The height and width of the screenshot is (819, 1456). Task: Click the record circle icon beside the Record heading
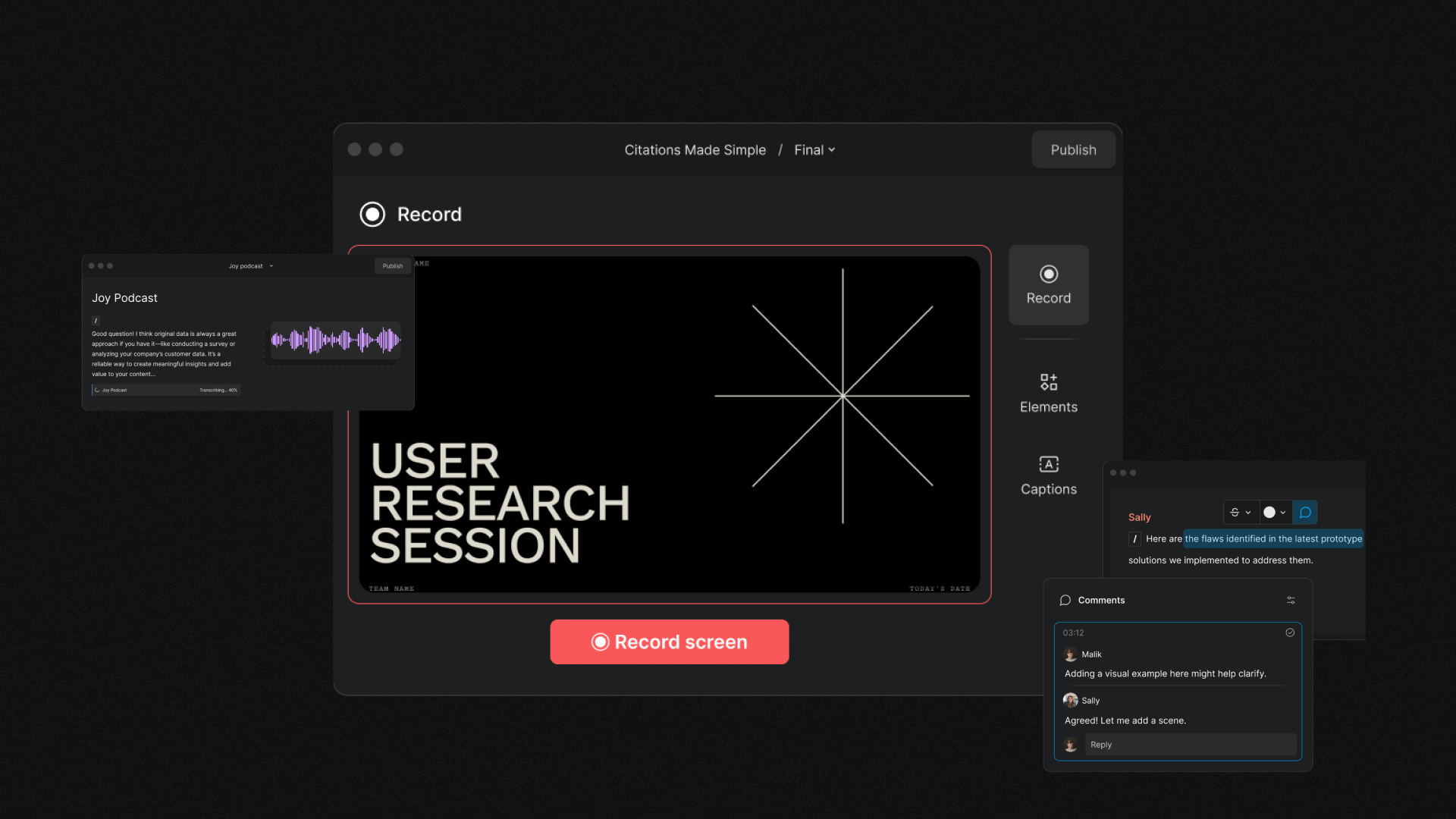point(372,215)
